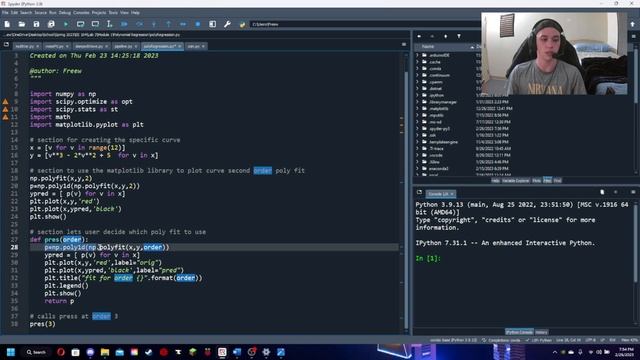This screenshot has width=640, height=360.
Task: Expand the anaconda3 folder
Action: point(418,169)
